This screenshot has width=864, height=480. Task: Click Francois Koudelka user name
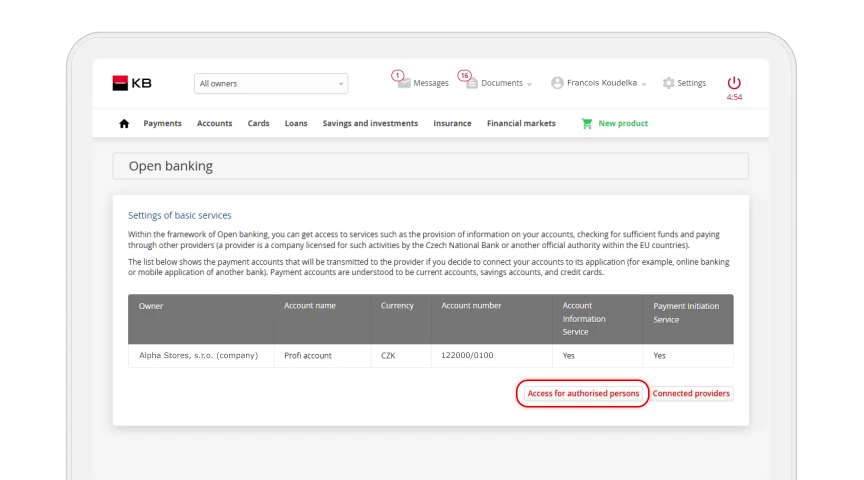(x=602, y=83)
